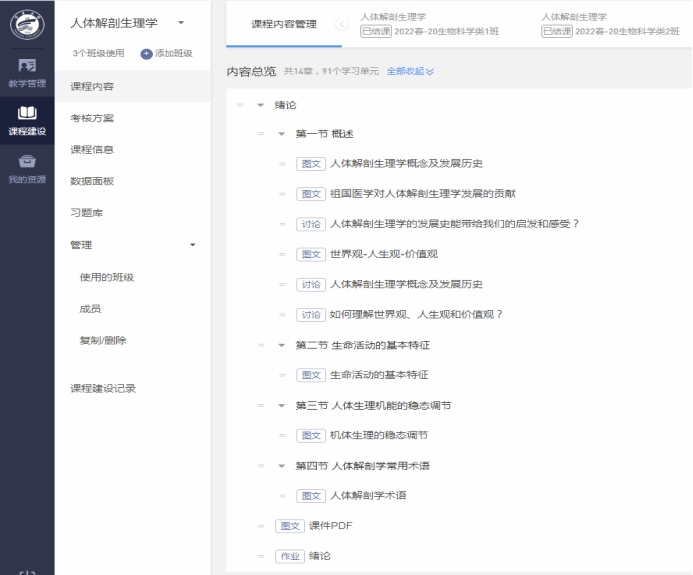Click the plus icon beside 添加班级
This screenshot has height=575, width=693.
pos(146,53)
